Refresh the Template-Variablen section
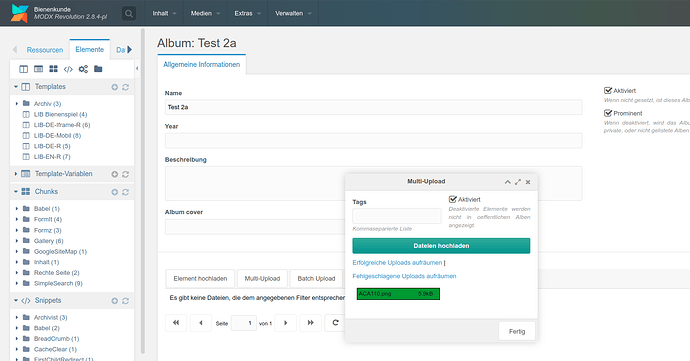Image resolution: width=690 pixels, height=361 pixels. [125, 174]
